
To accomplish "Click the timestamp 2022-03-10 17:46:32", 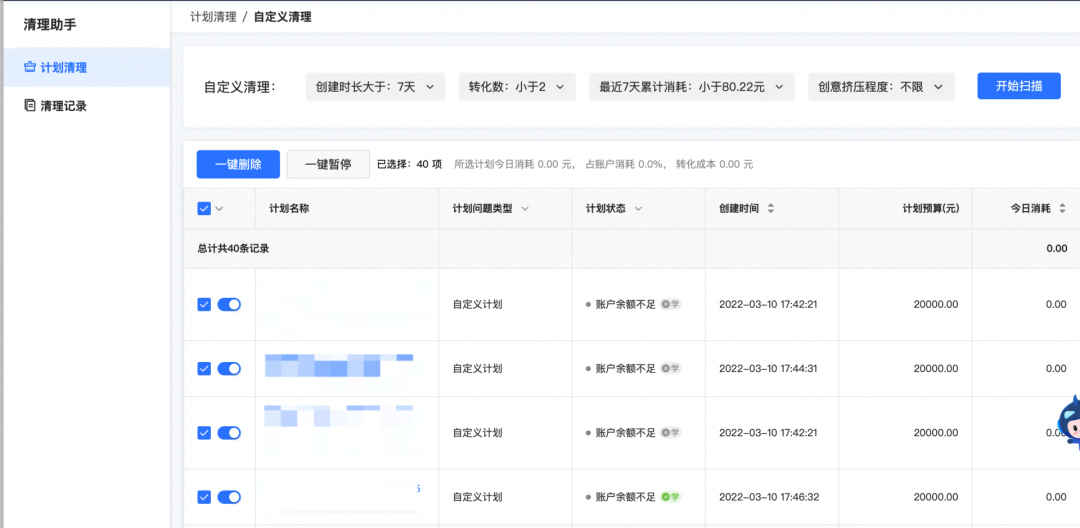I will (769, 497).
